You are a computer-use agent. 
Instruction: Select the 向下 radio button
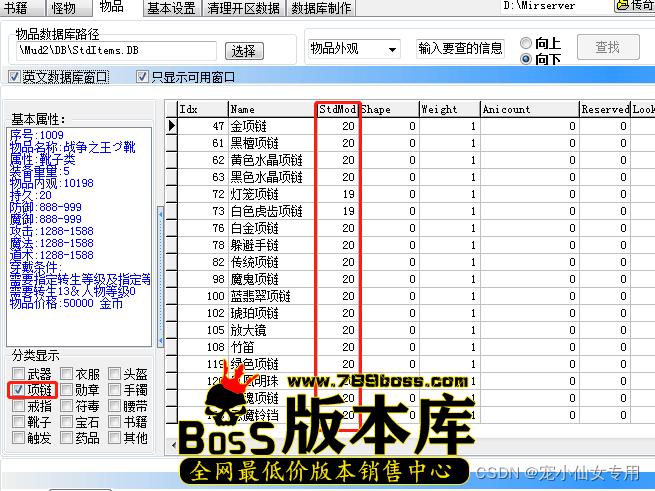tap(526, 59)
